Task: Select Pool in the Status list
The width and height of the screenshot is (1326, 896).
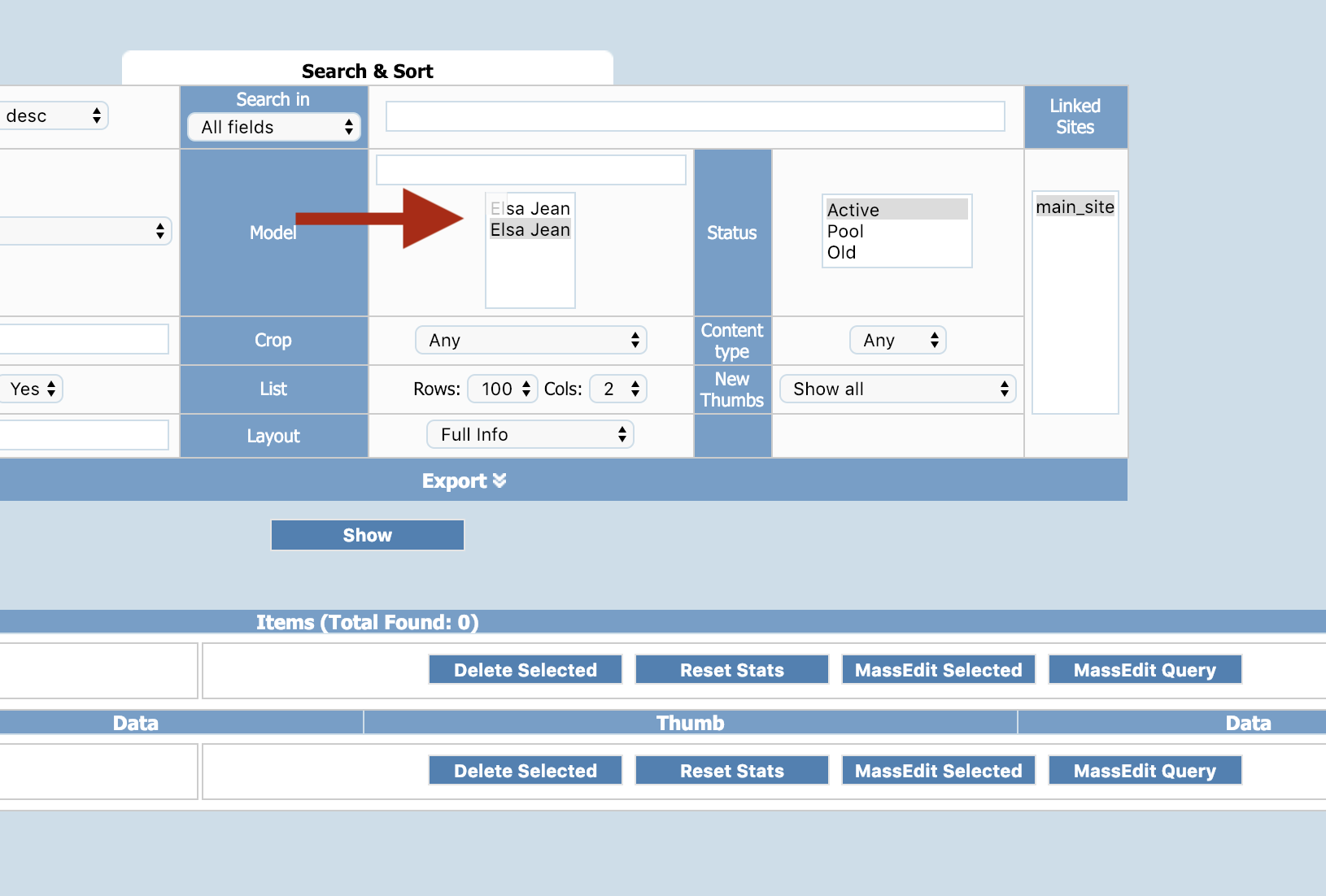Action: (896, 231)
